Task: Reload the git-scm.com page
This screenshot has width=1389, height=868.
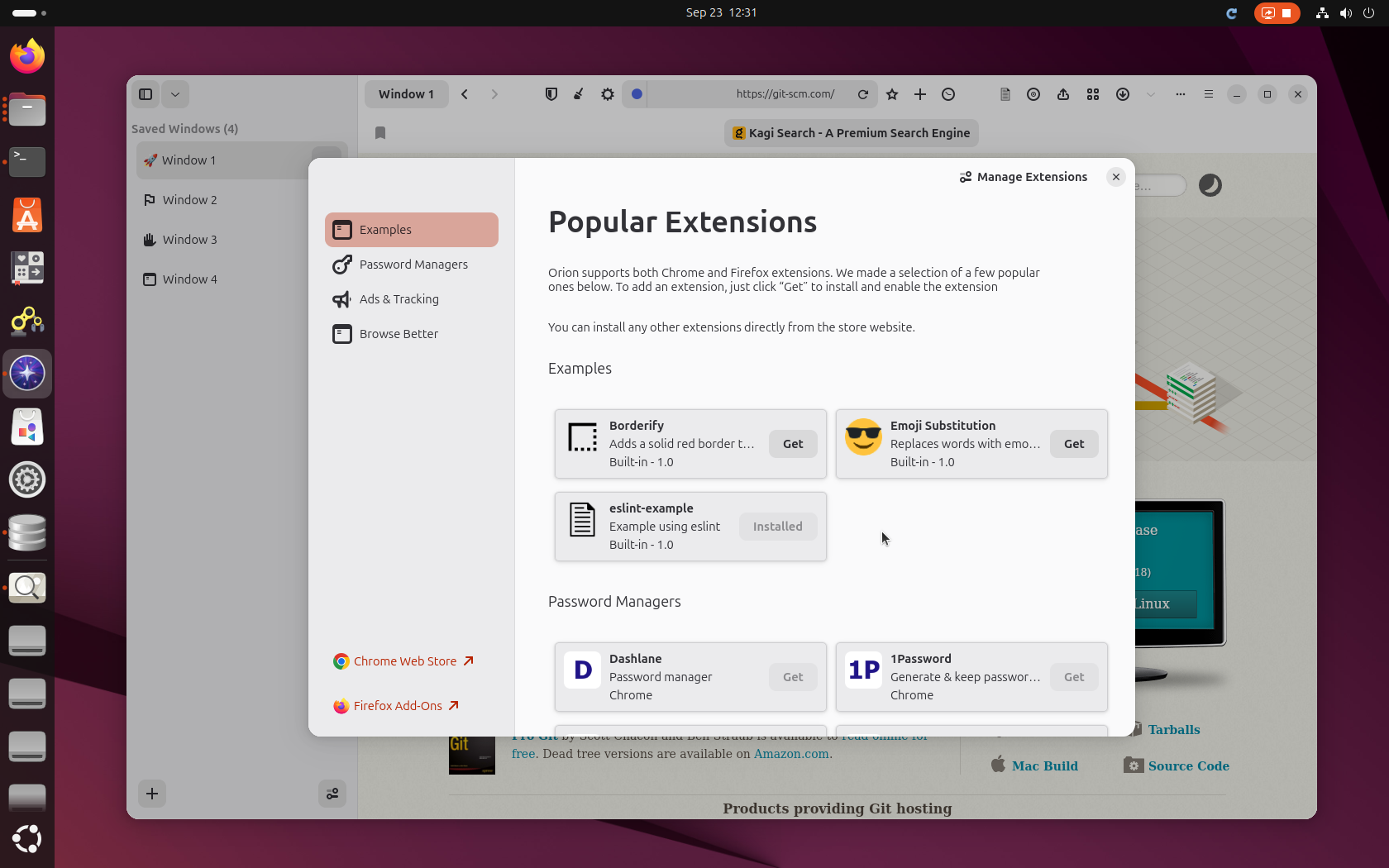Action: coord(863,94)
